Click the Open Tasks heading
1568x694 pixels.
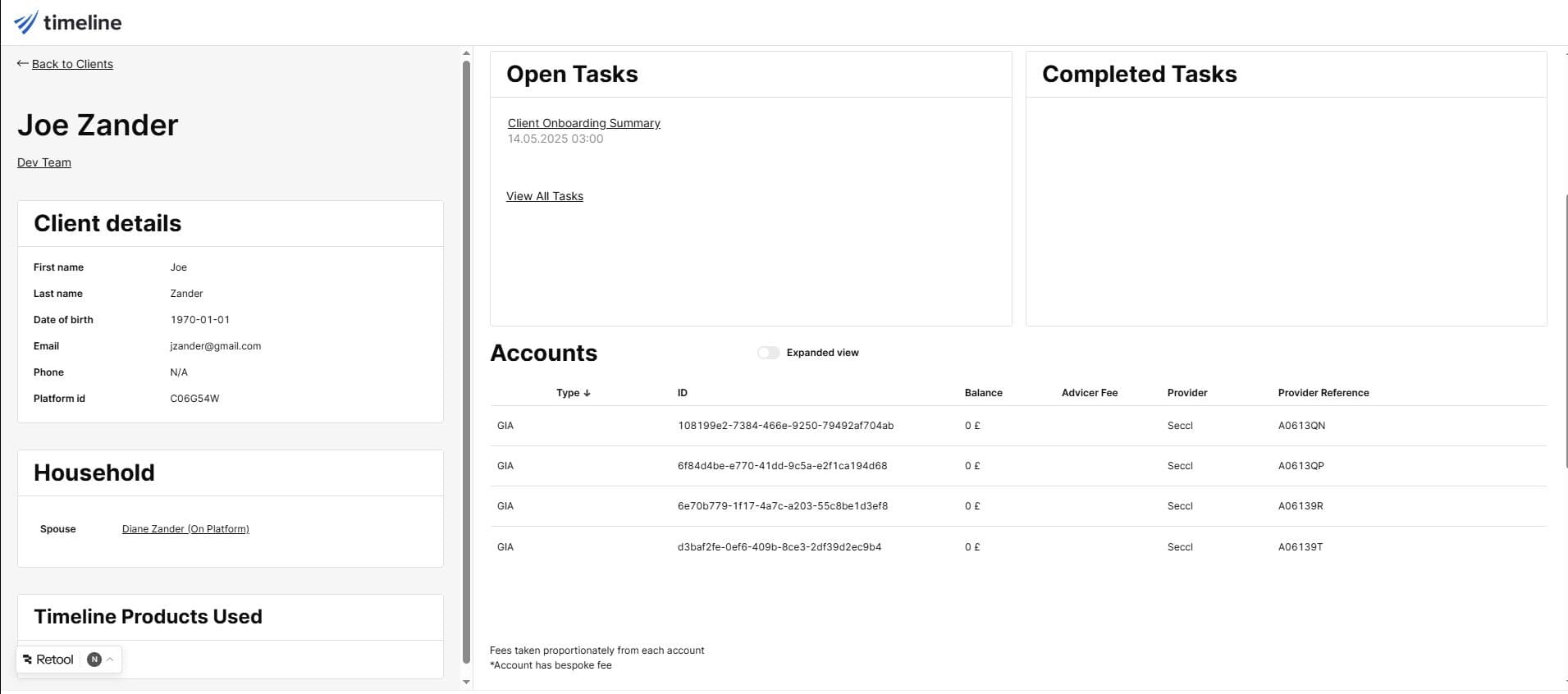[x=572, y=74]
